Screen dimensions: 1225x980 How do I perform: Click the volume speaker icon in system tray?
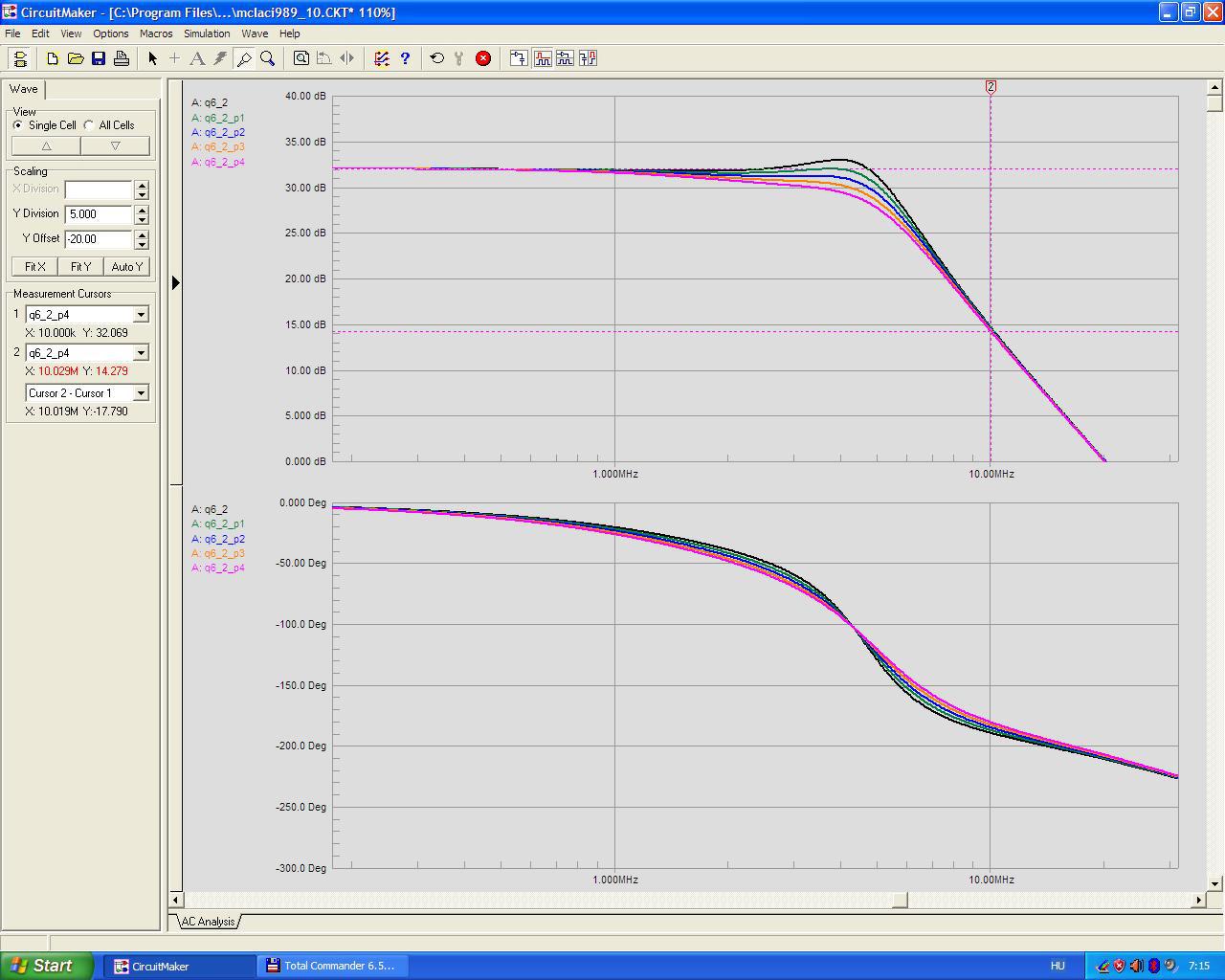[x=1136, y=966]
